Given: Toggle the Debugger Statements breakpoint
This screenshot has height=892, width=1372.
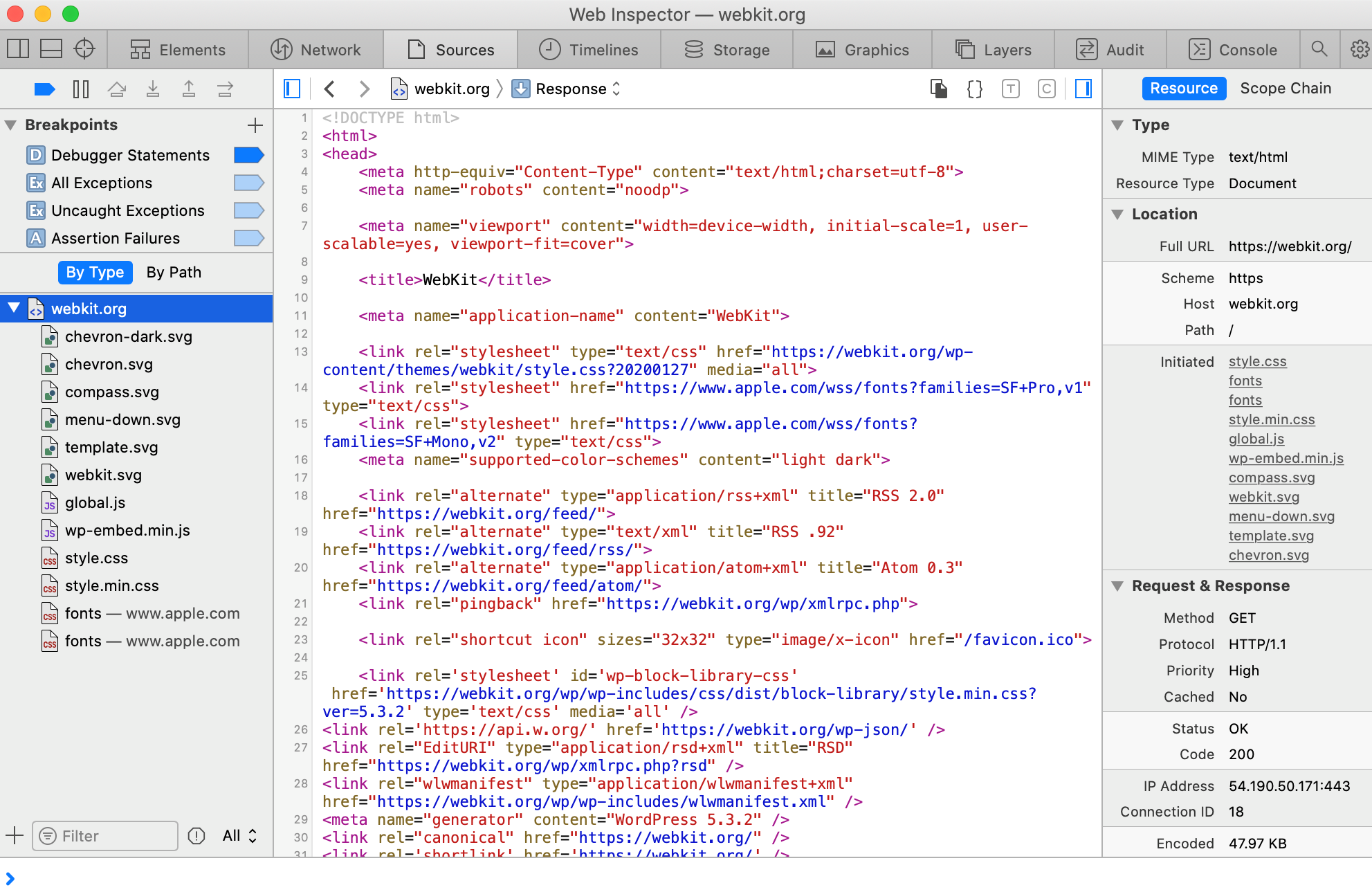Looking at the screenshot, I should [x=249, y=154].
